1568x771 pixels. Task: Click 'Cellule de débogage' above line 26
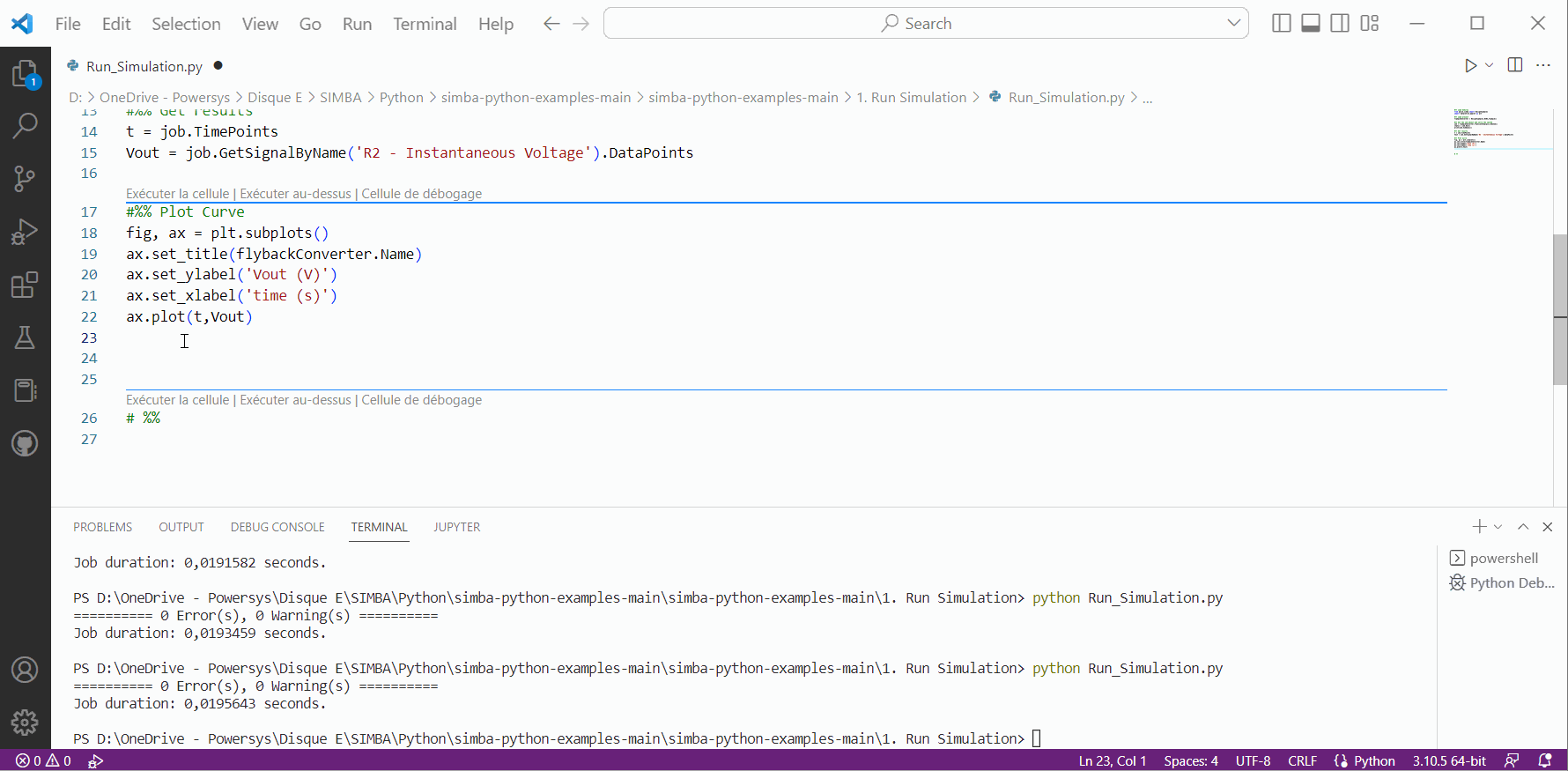[x=421, y=400]
